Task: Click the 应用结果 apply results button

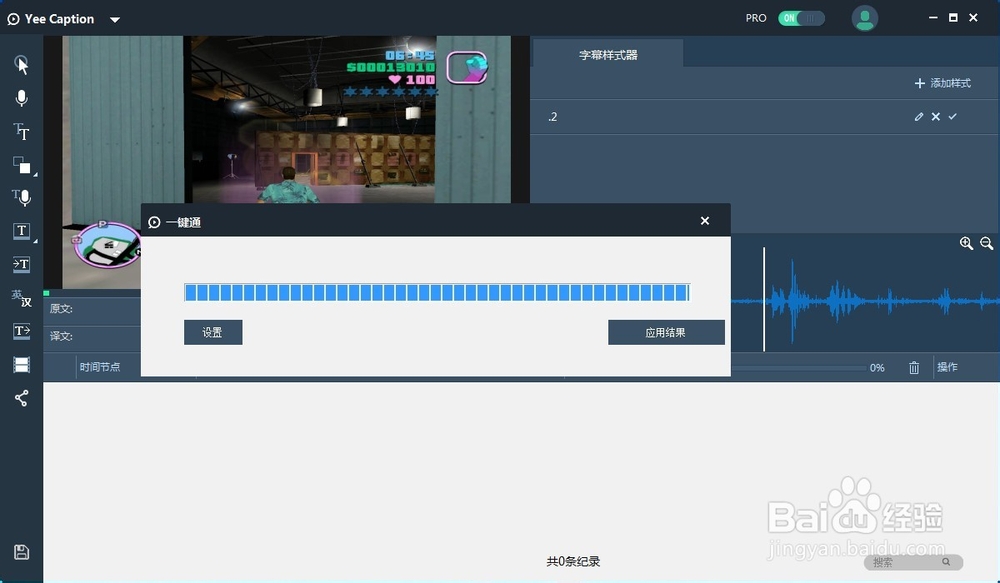Action: [666, 332]
